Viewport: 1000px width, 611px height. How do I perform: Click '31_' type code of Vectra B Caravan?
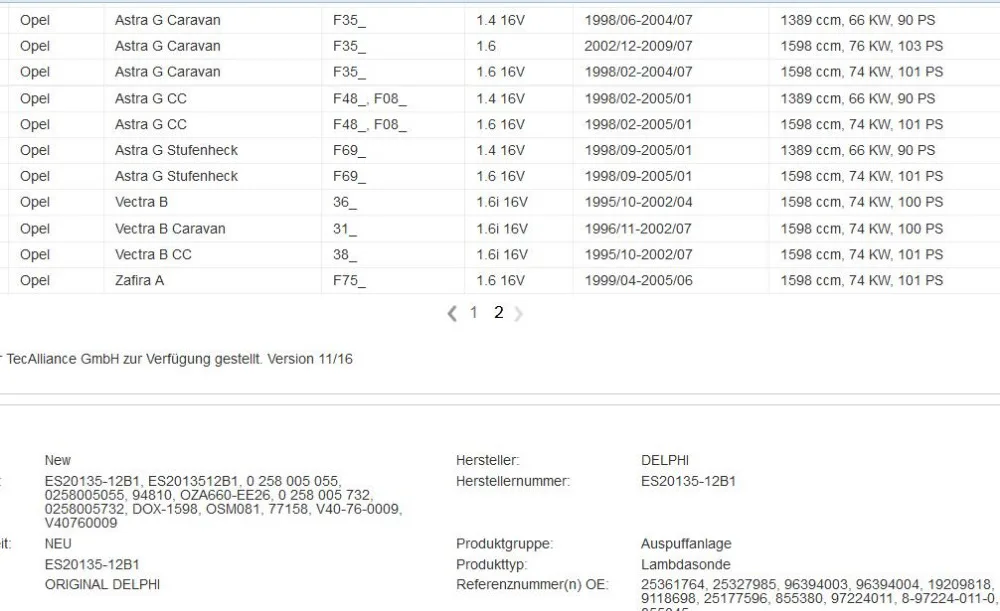pyautogui.click(x=345, y=229)
